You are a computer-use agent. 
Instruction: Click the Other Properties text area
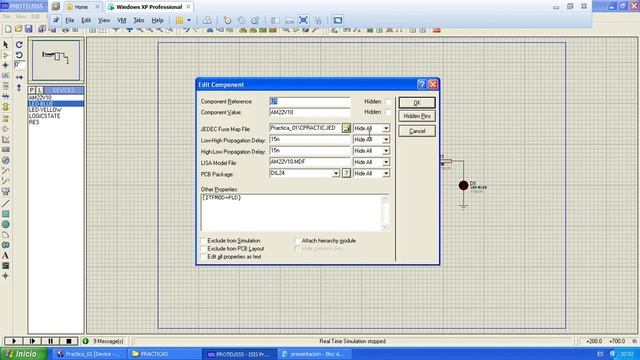point(294,213)
